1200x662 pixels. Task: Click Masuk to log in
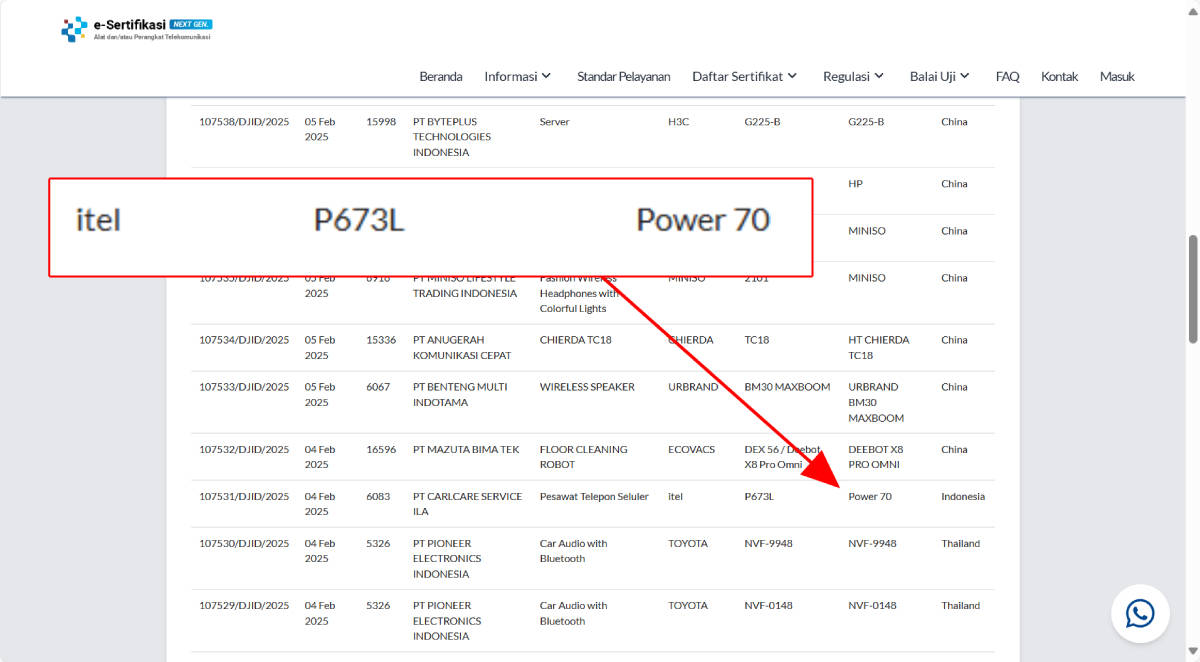pyautogui.click(x=1117, y=76)
